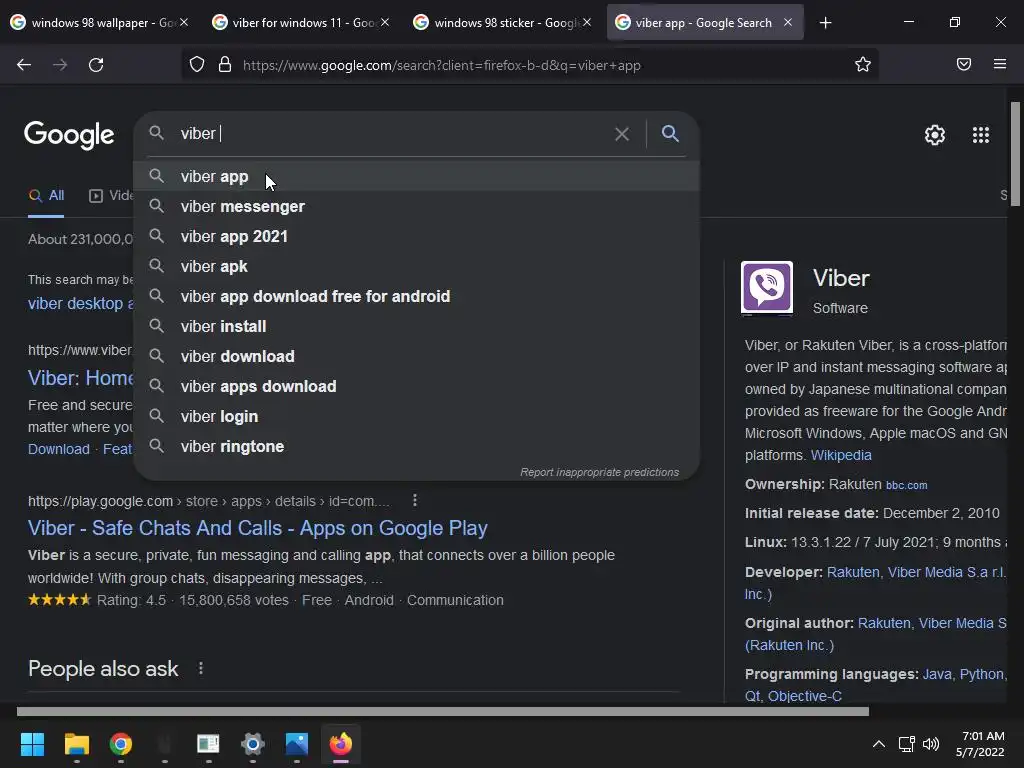The width and height of the screenshot is (1024, 768).
Task: Launch File Explorer from the taskbar
Action: click(x=76, y=744)
